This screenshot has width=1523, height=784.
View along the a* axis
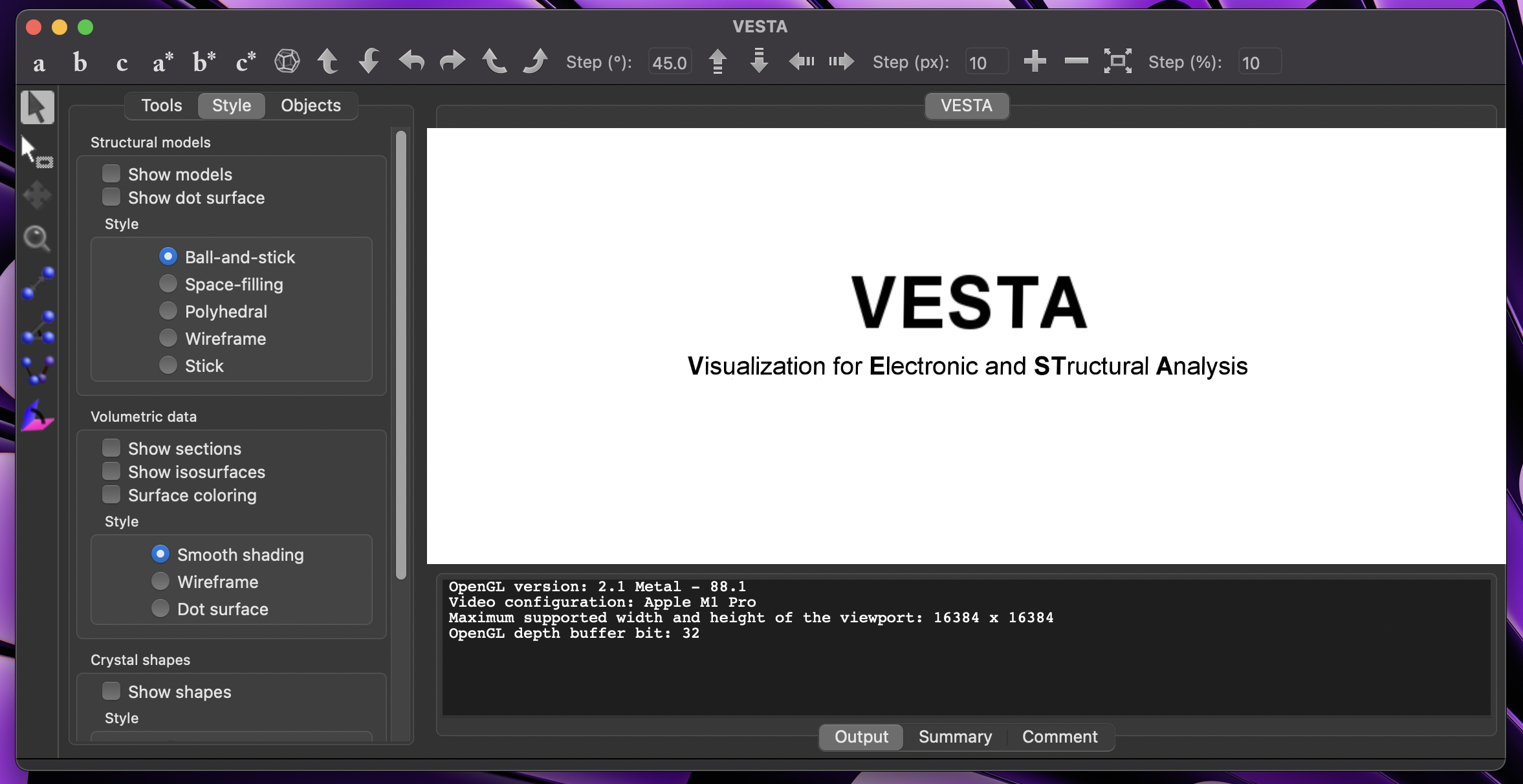pos(162,63)
